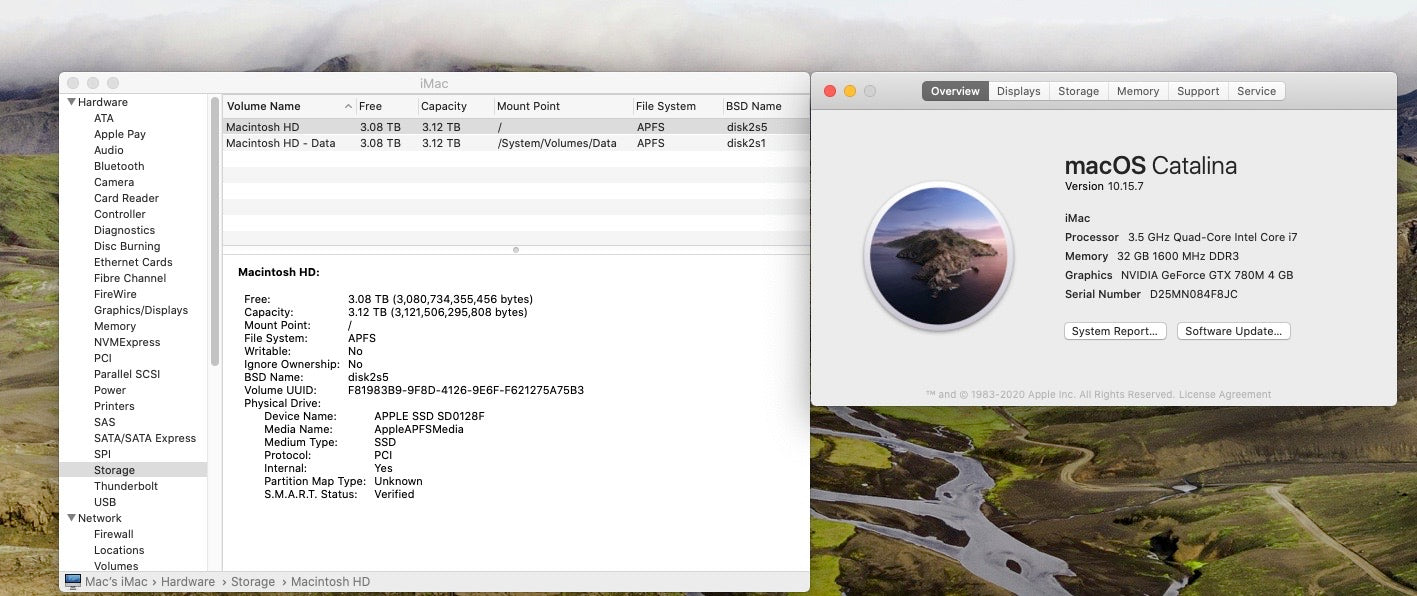Open the Memory tab in About This Mac
Image resolution: width=1417 pixels, height=596 pixels.
pos(1137,90)
